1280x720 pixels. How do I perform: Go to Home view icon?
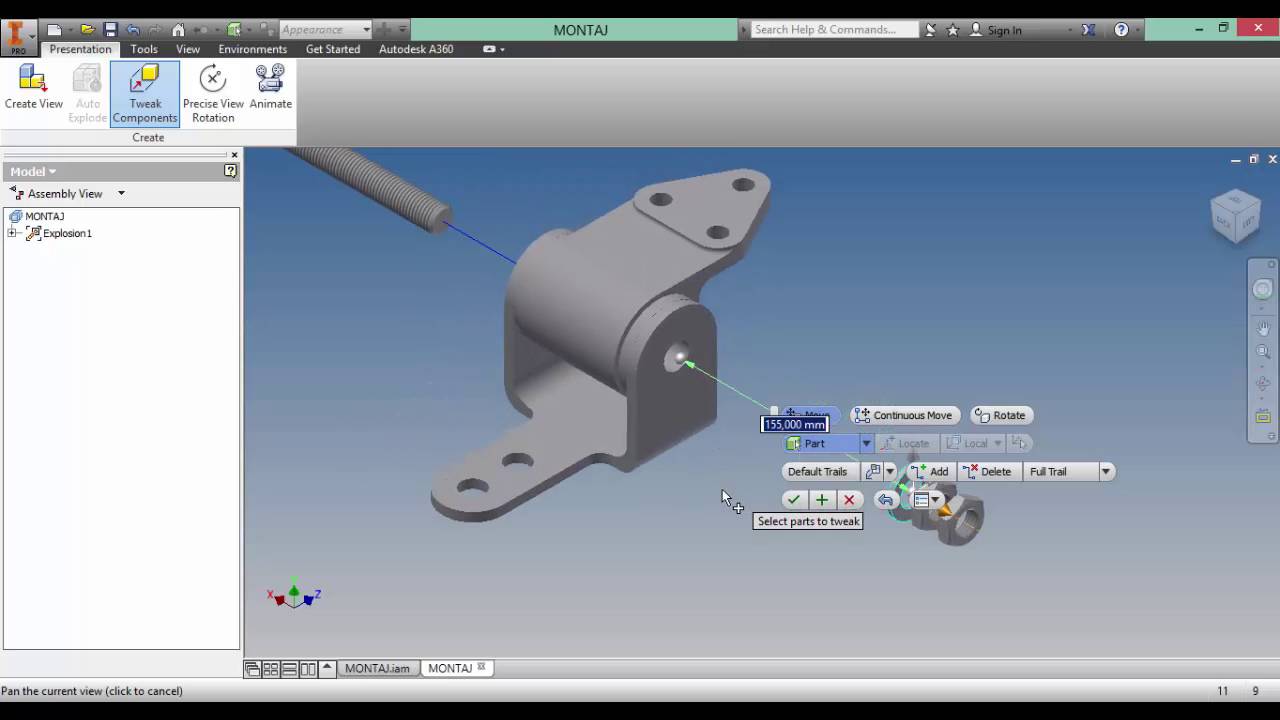178,30
